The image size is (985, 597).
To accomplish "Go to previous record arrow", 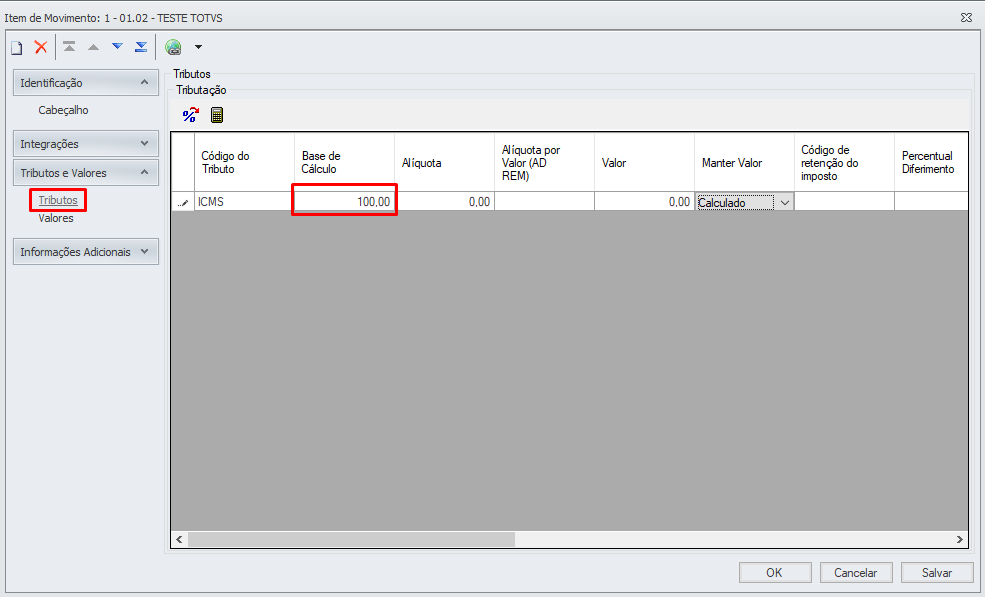I will coord(93,47).
